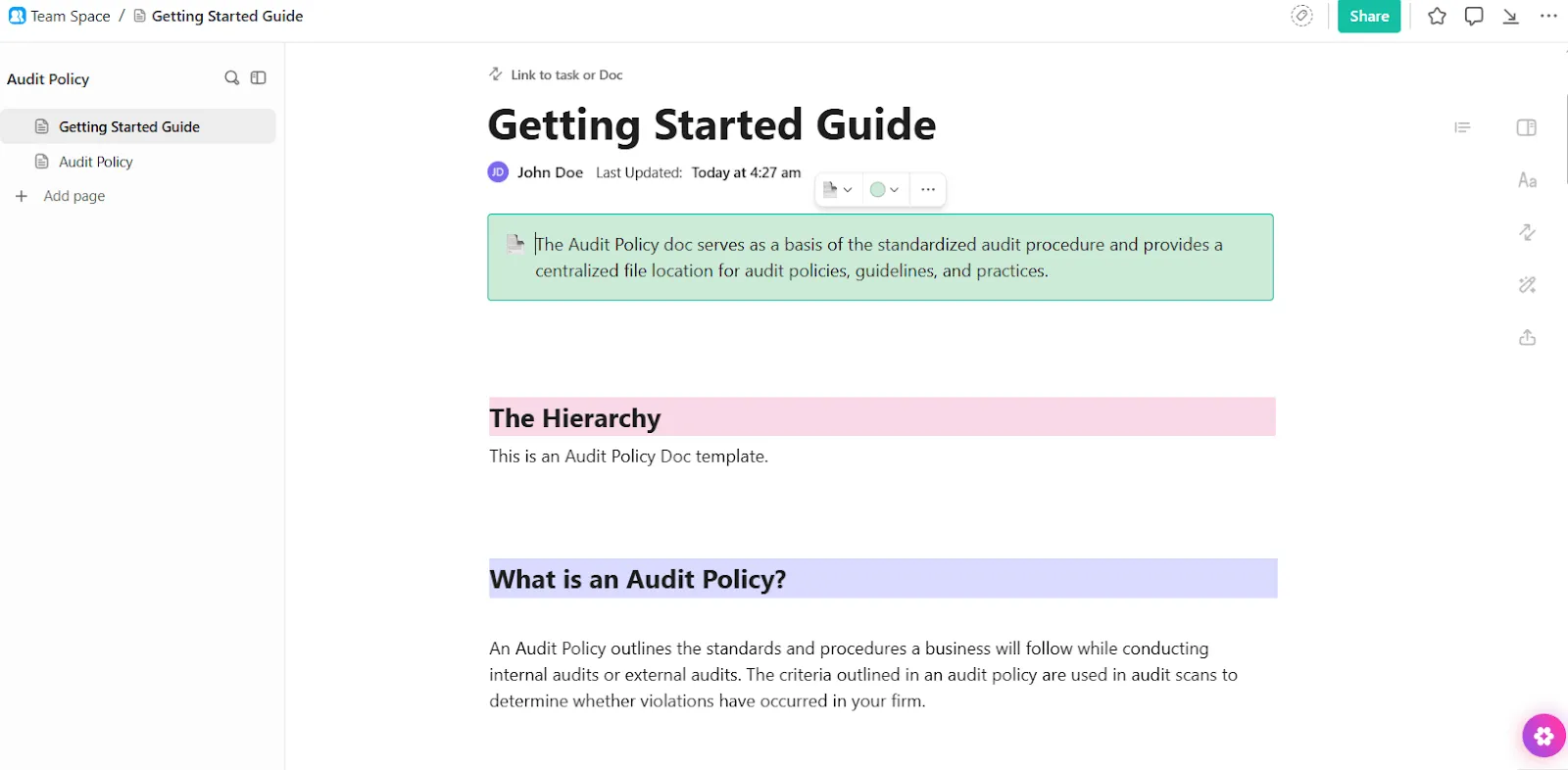Open the typography Aa settings
This screenshot has width=1568, height=770.
click(1527, 180)
